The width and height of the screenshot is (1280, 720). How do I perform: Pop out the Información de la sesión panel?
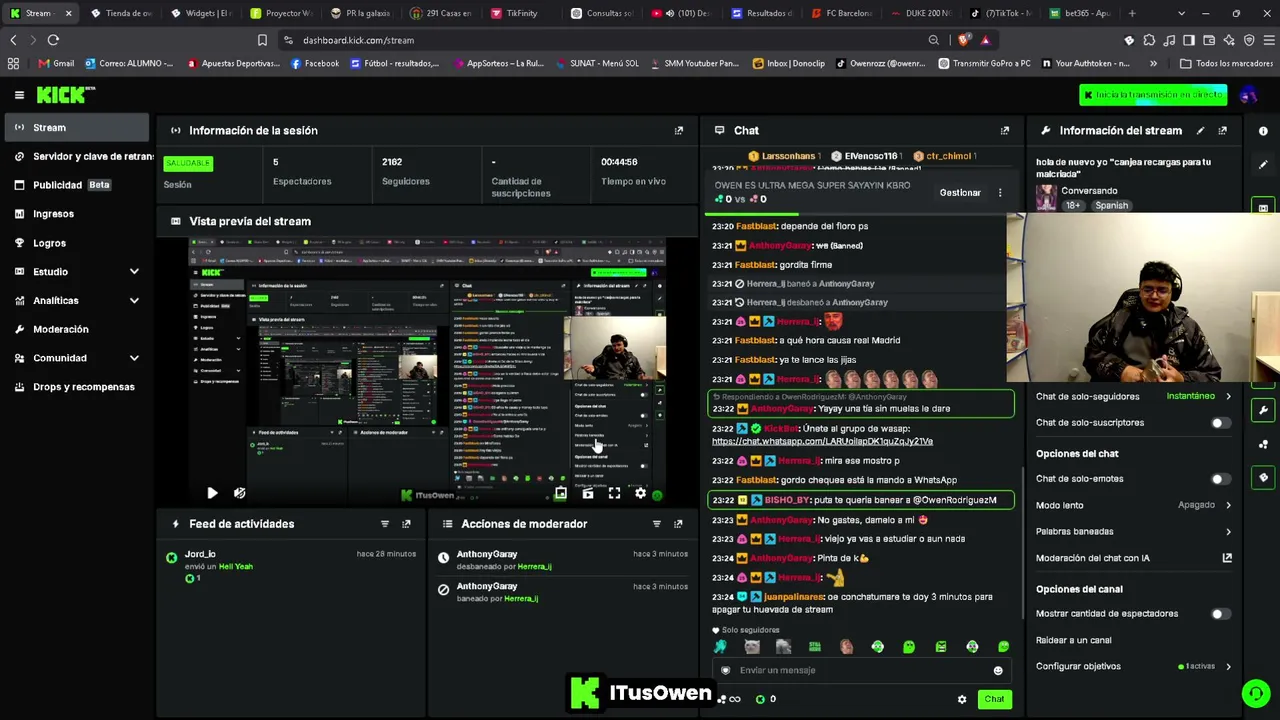[679, 130]
